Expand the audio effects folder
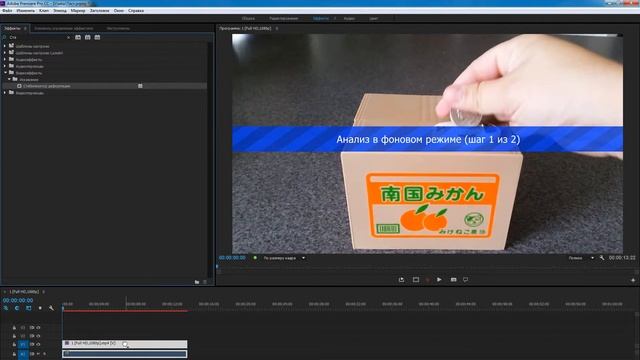The width and height of the screenshot is (640, 360). (5, 60)
